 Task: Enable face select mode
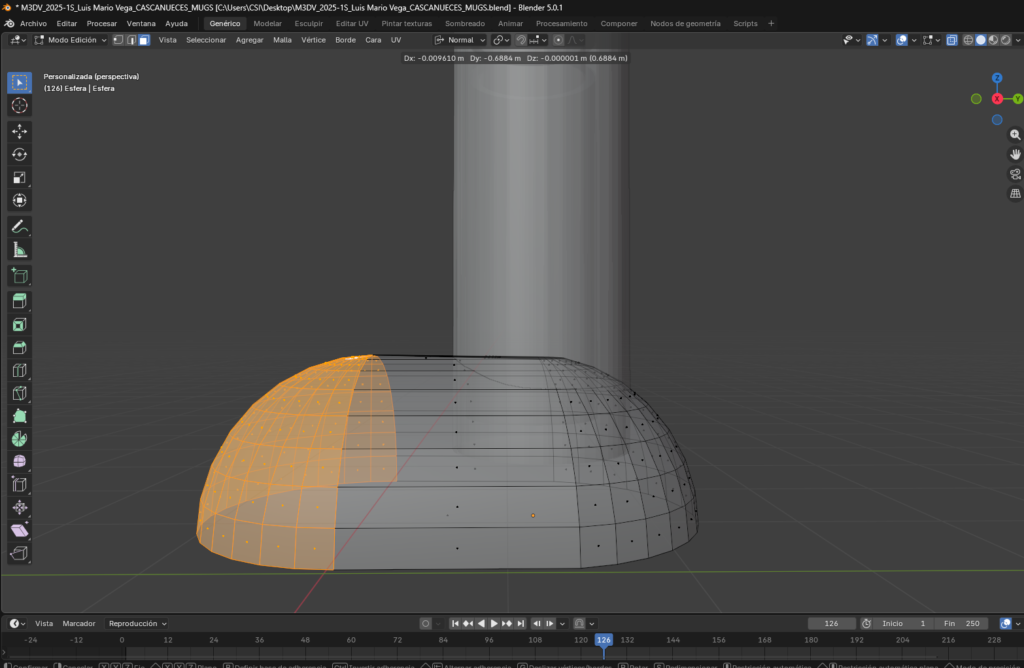pos(144,40)
